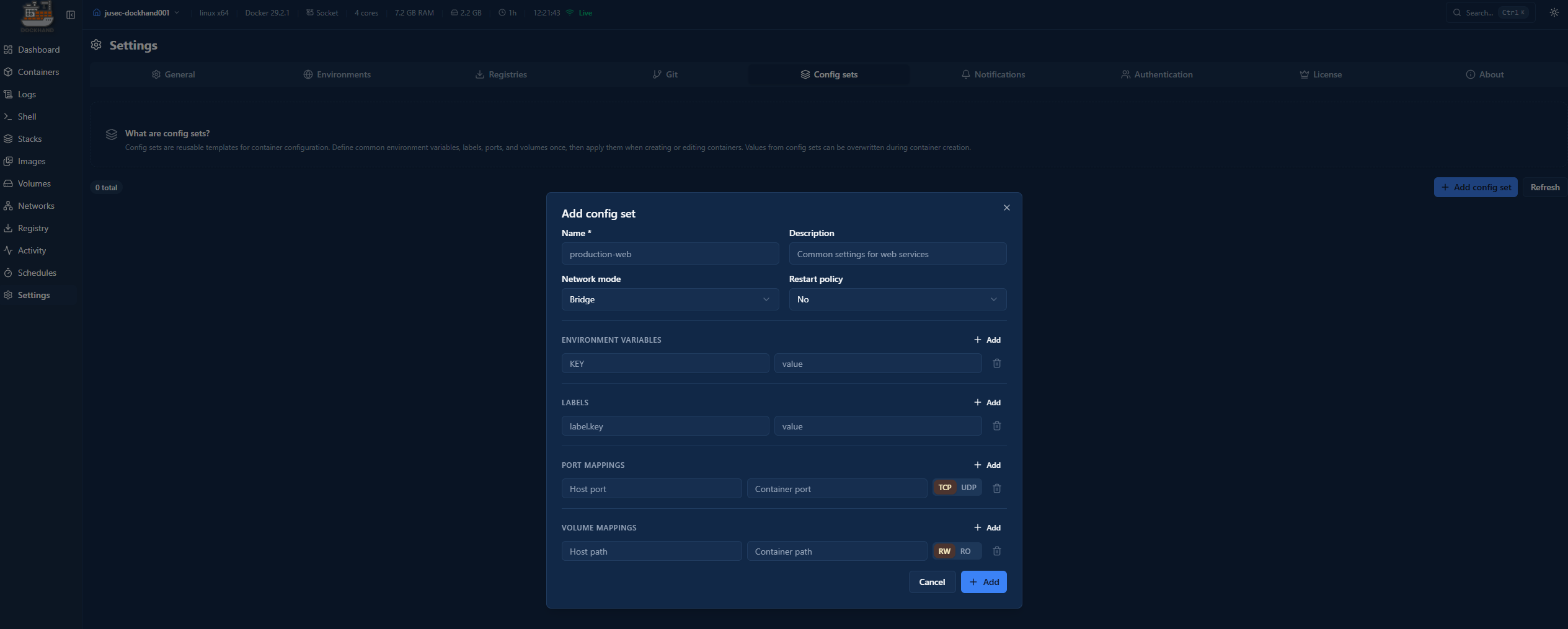Go to the Notifications tab
This screenshot has height=629, width=1568.
click(x=993, y=74)
